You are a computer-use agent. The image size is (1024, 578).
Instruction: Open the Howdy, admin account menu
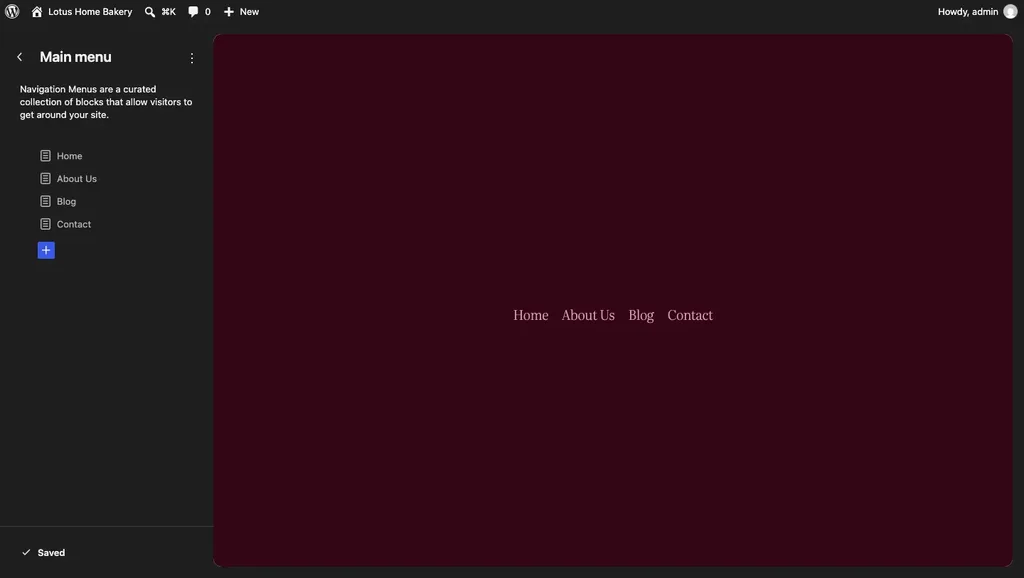point(968,12)
